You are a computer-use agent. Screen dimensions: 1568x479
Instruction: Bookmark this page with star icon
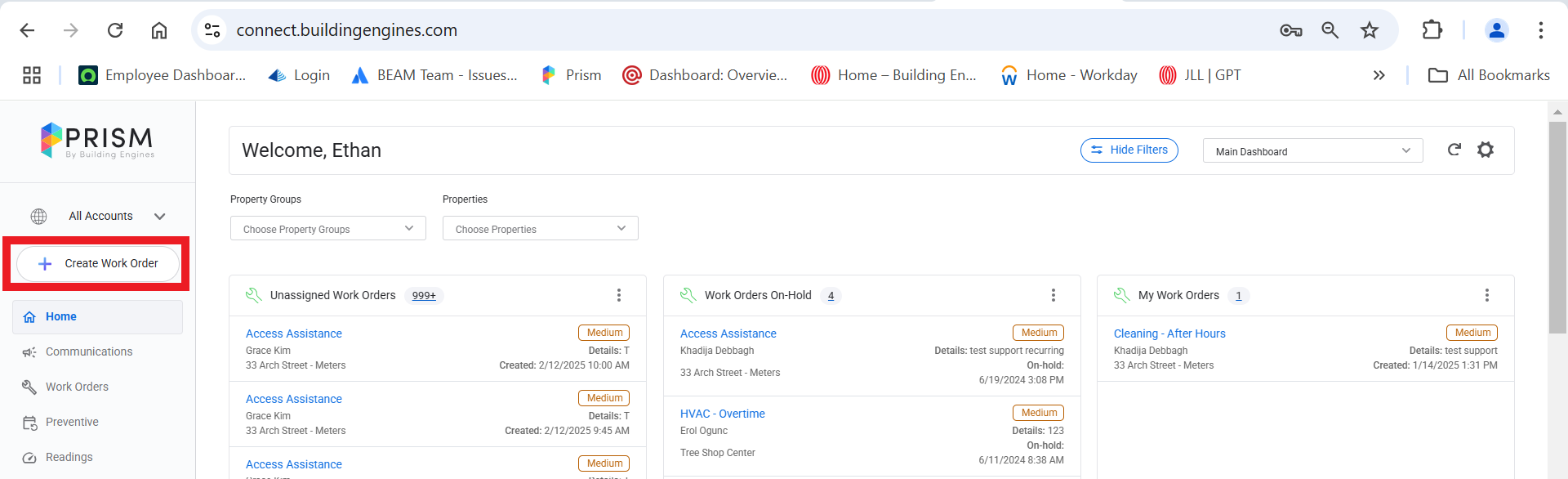(x=1370, y=30)
